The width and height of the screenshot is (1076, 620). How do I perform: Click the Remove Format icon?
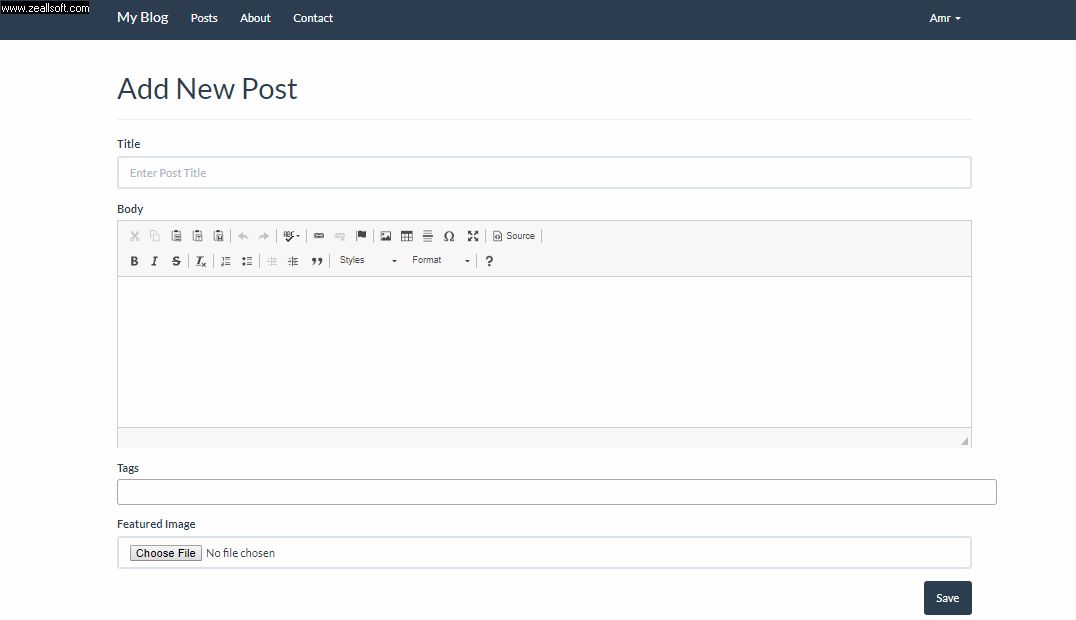(200, 261)
